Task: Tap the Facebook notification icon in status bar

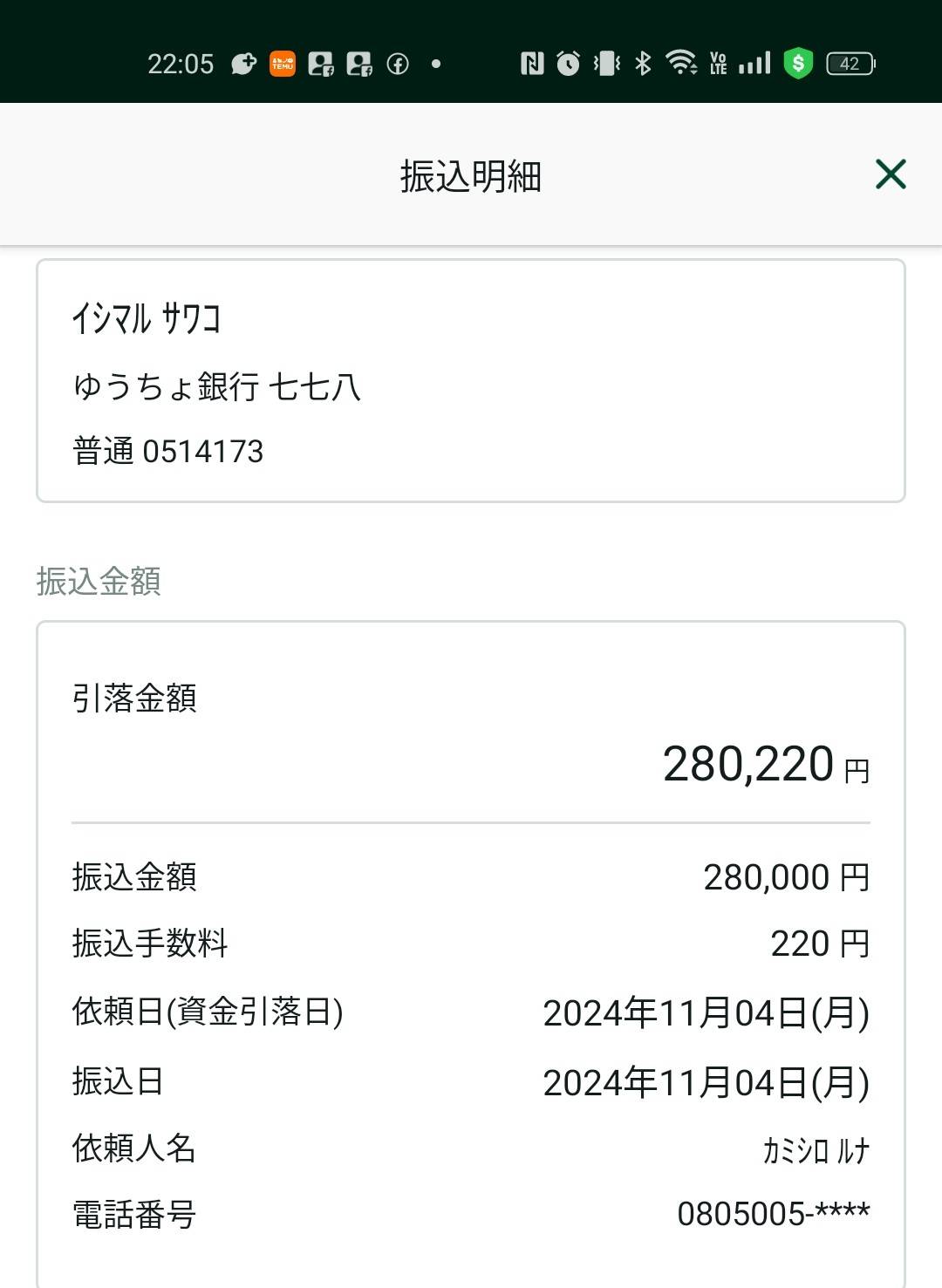Action: click(398, 64)
